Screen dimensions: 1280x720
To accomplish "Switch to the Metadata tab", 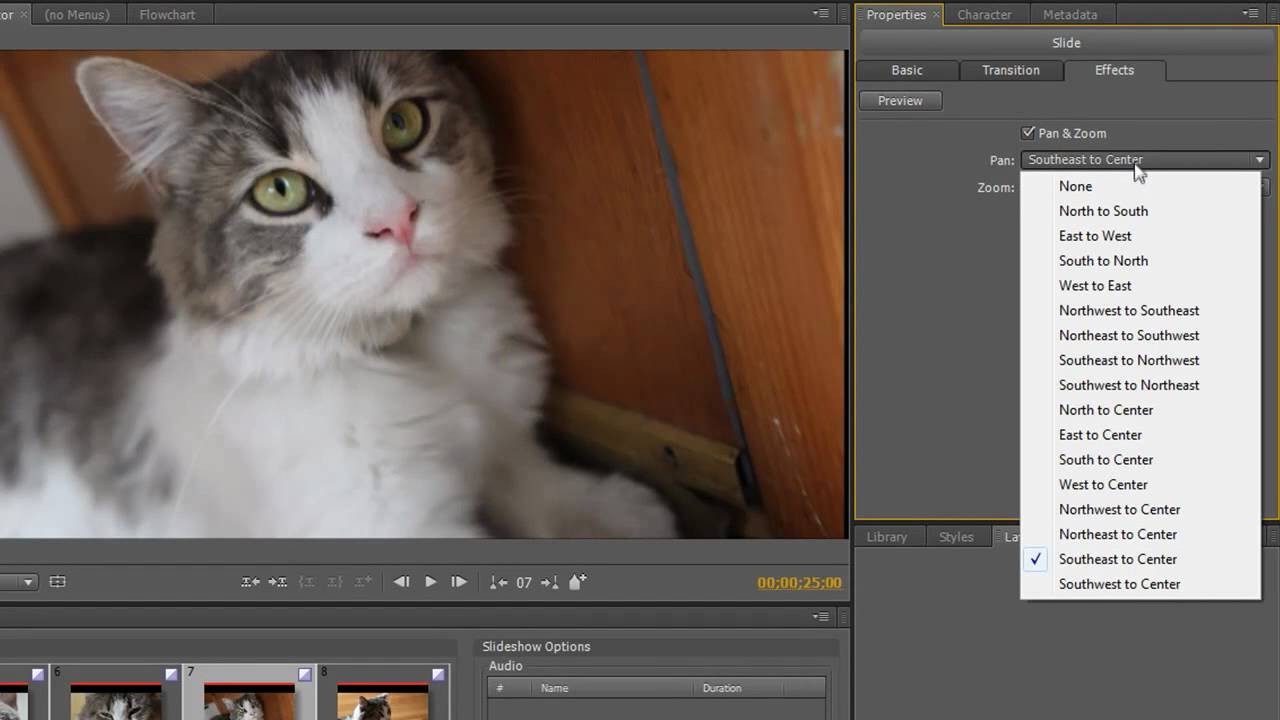I will (1070, 15).
